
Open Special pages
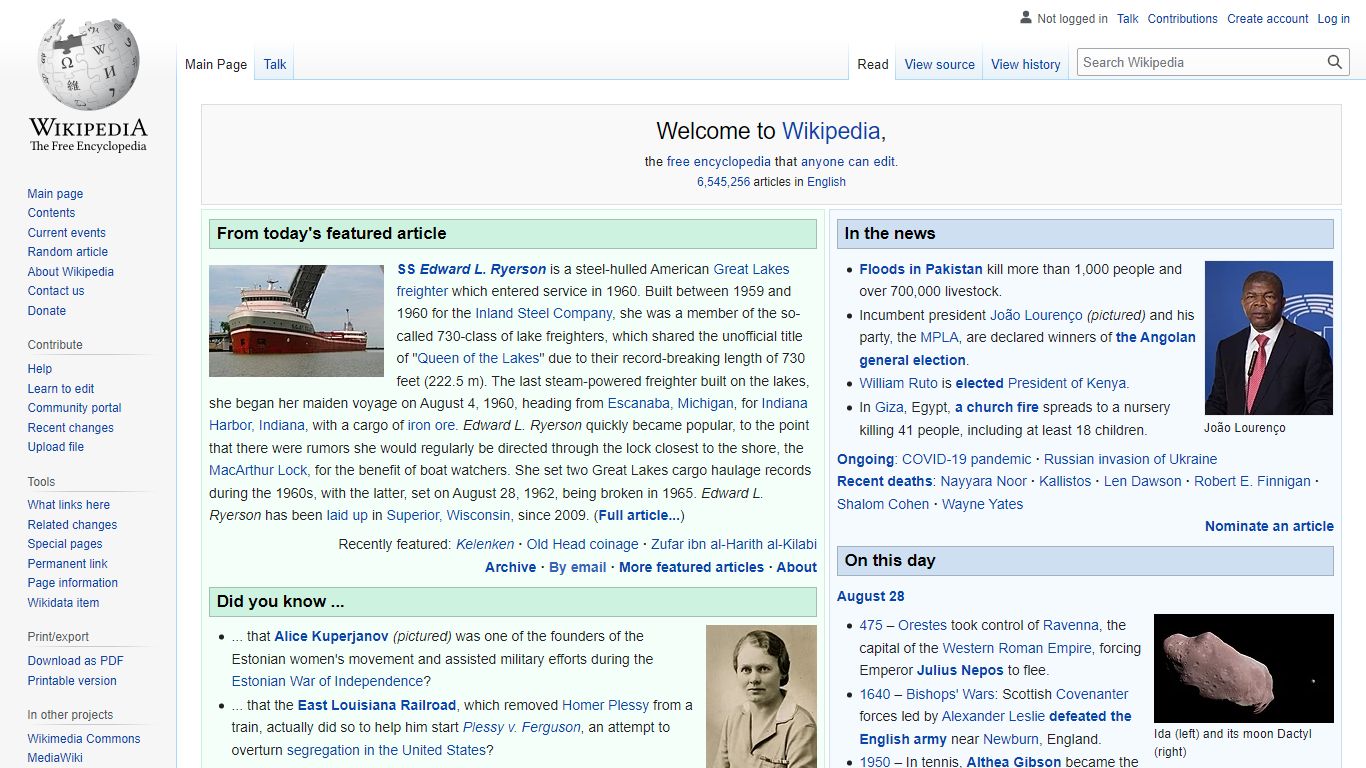pyautogui.click(x=65, y=544)
